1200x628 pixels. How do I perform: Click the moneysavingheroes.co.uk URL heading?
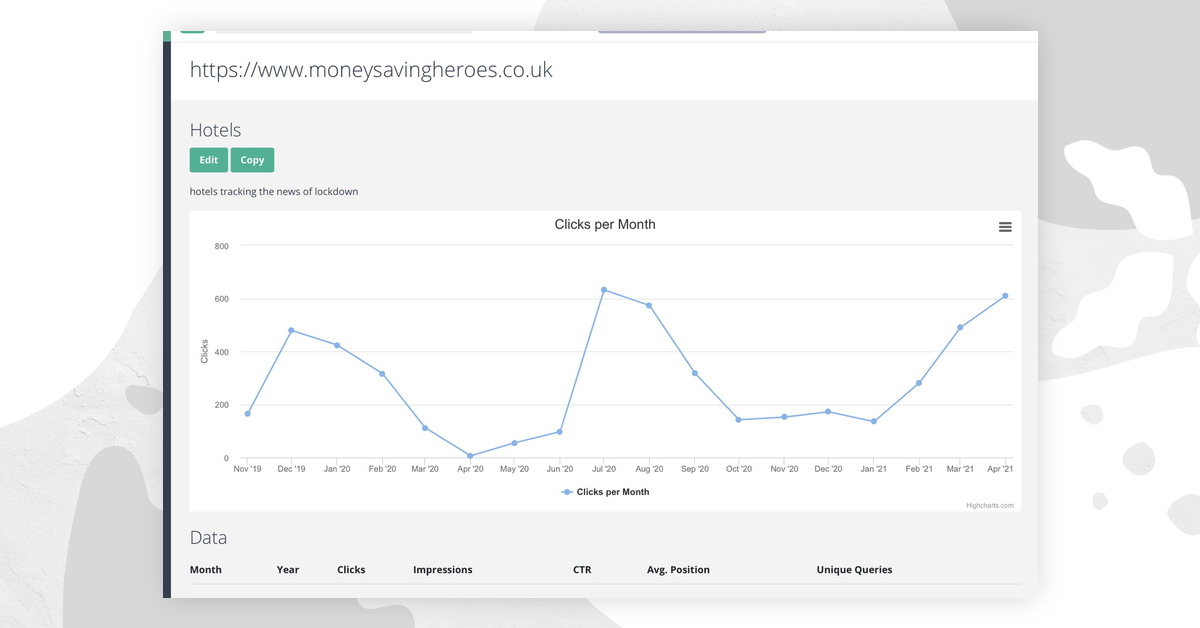point(371,70)
